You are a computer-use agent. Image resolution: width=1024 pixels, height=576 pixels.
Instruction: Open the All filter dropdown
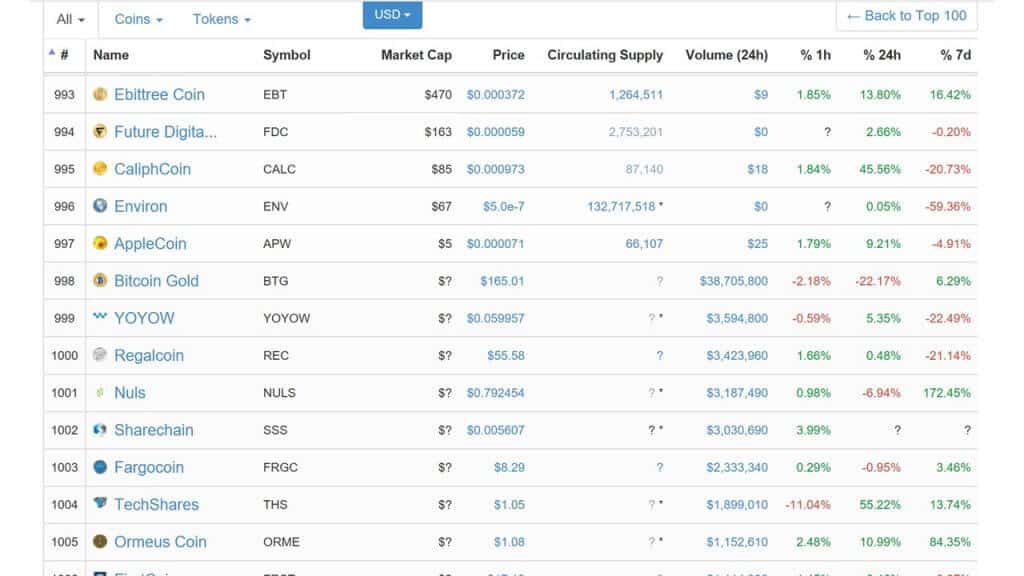[x=71, y=20]
